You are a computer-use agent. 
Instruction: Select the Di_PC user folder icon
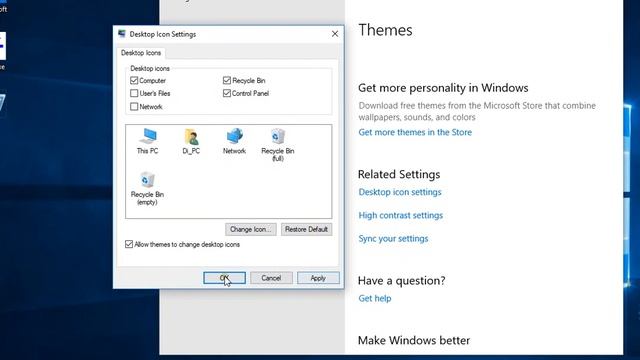click(x=191, y=141)
